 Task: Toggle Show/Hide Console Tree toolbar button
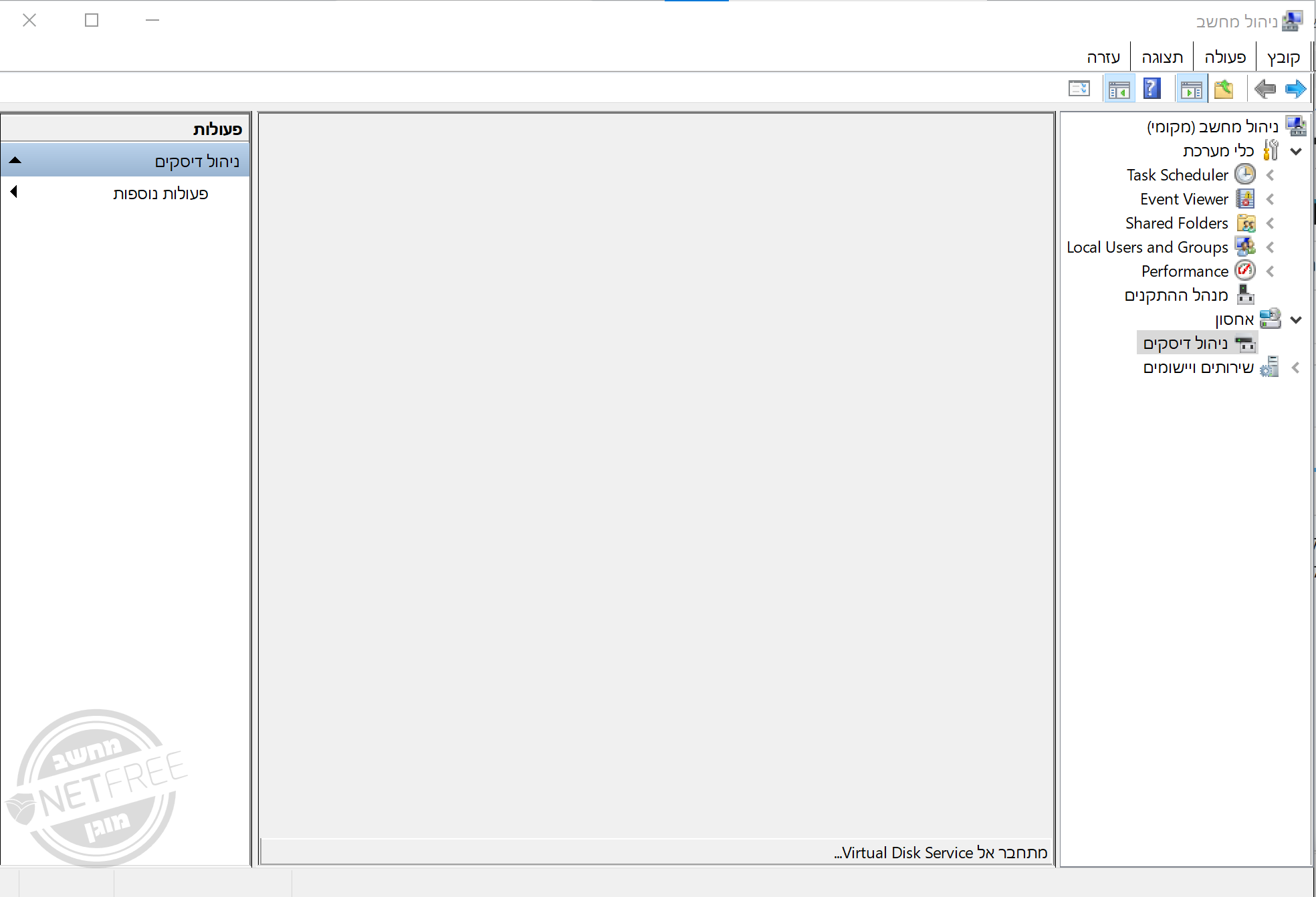click(1192, 89)
